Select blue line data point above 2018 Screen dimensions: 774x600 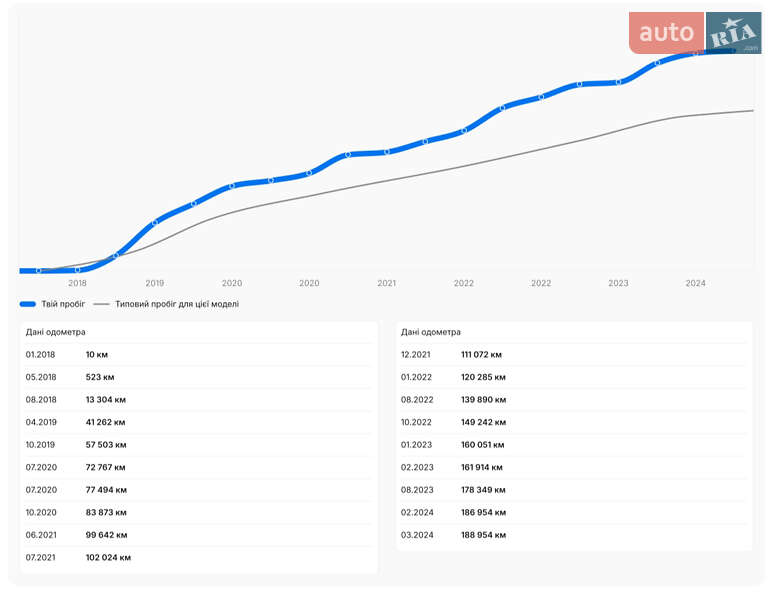pos(77,270)
